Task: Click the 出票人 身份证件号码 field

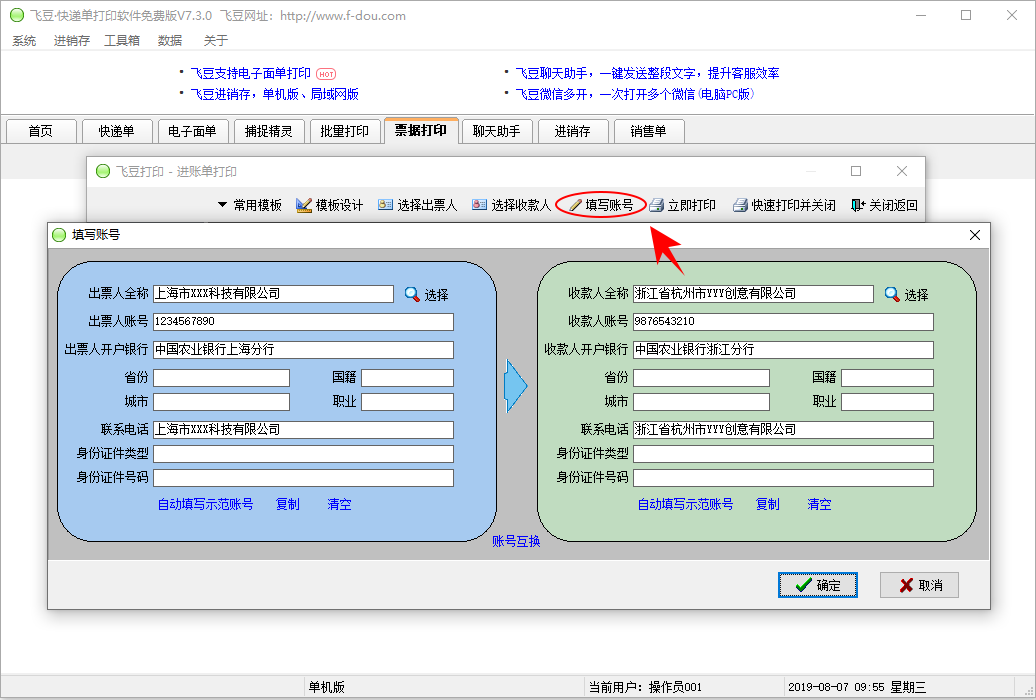Action: click(x=303, y=477)
